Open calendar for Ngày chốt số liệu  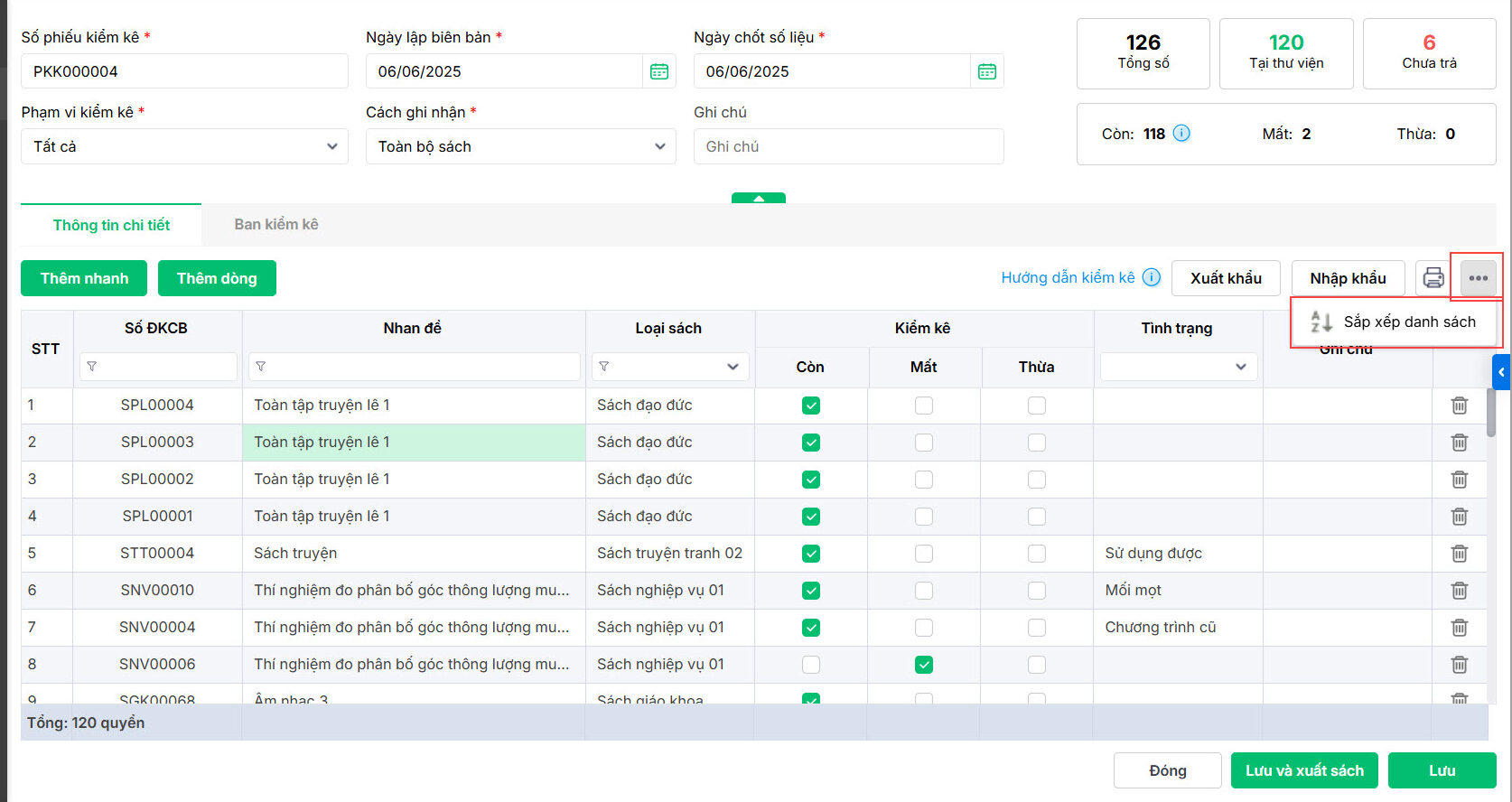click(987, 71)
